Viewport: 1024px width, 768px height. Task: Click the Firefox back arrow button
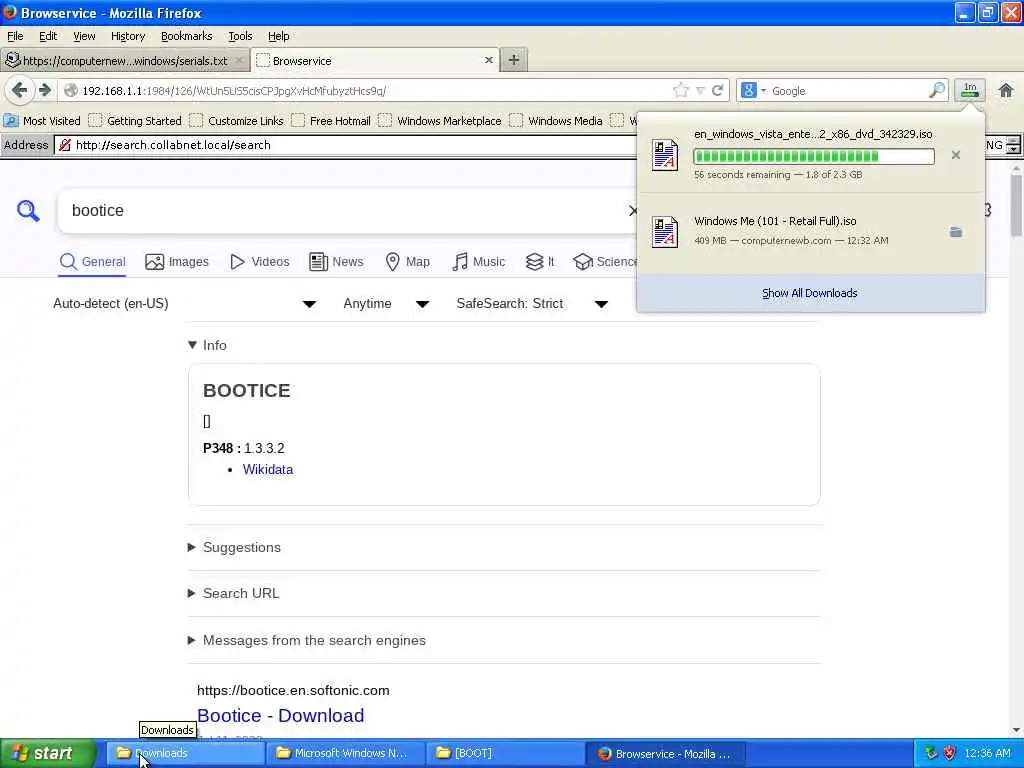pos(20,90)
